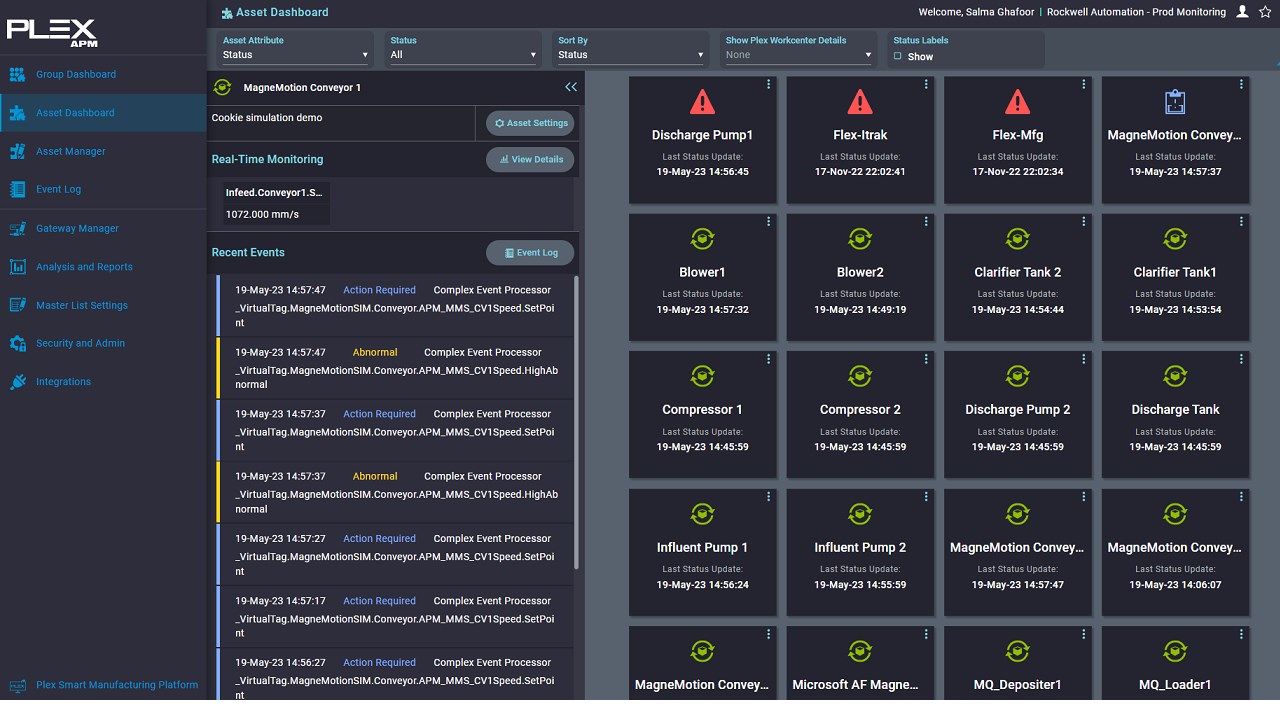Screen dimensions: 1280x720
Task: Open the Sort By dropdown
Action: pyautogui.click(x=631, y=55)
